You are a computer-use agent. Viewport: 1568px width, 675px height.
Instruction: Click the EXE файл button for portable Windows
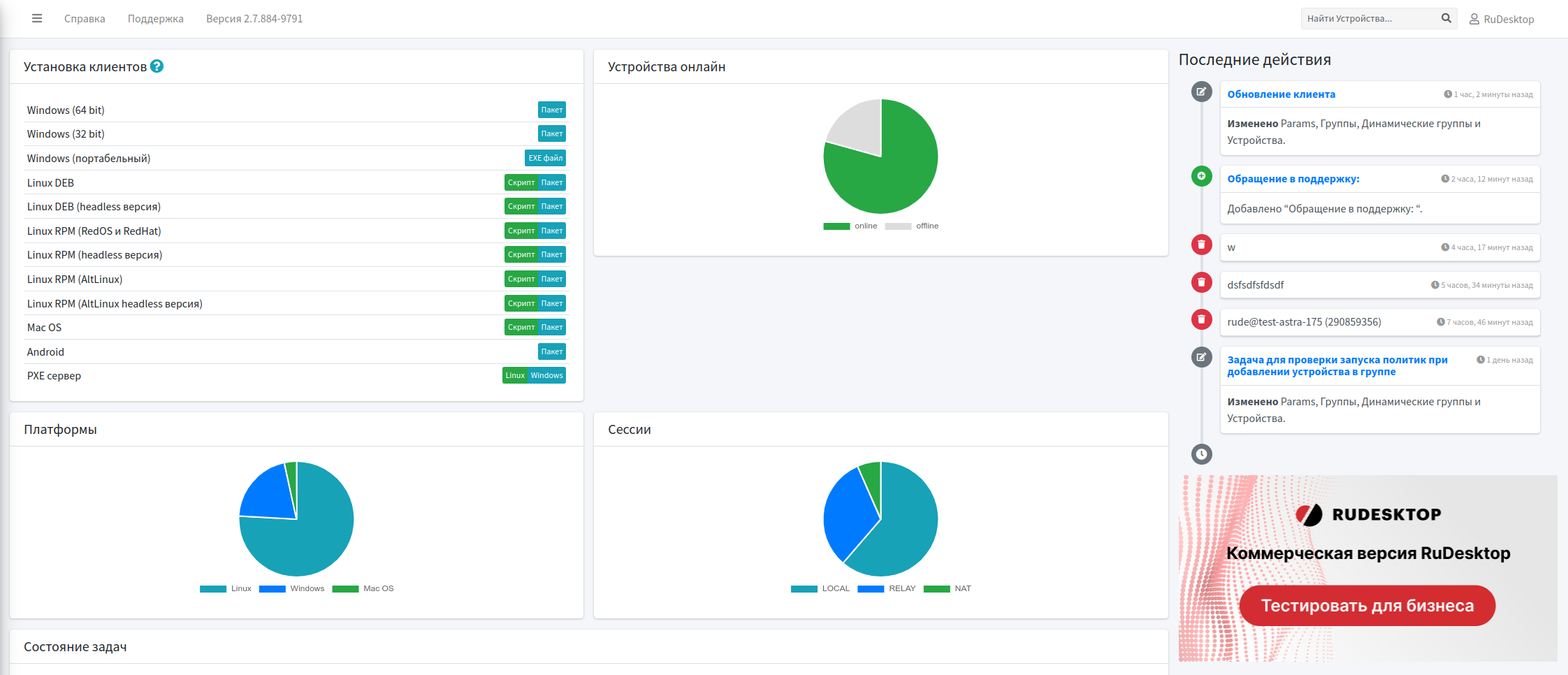(545, 158)
